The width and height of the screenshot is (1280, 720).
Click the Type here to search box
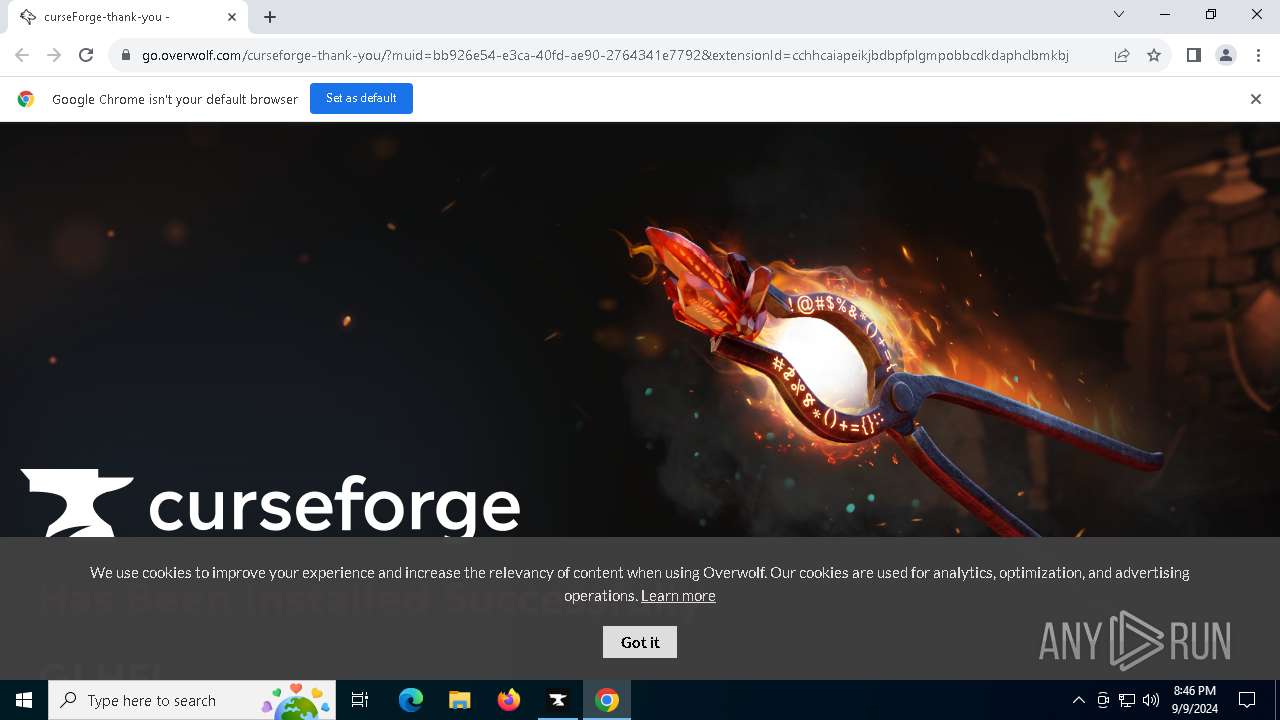pos(192,700)
